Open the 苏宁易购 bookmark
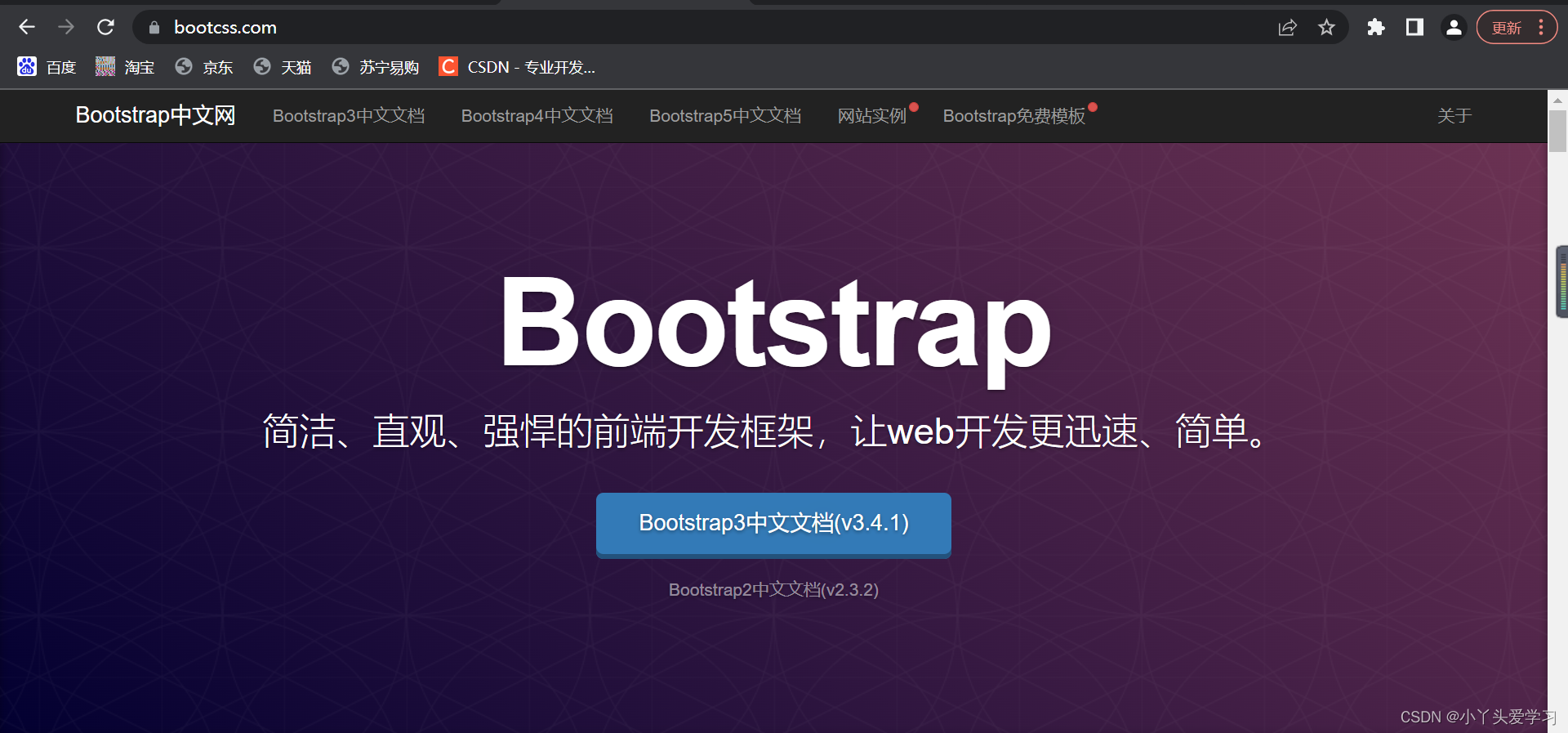Image resolution: width=1568 pixels, height=733 pixels. coord(376,67)
